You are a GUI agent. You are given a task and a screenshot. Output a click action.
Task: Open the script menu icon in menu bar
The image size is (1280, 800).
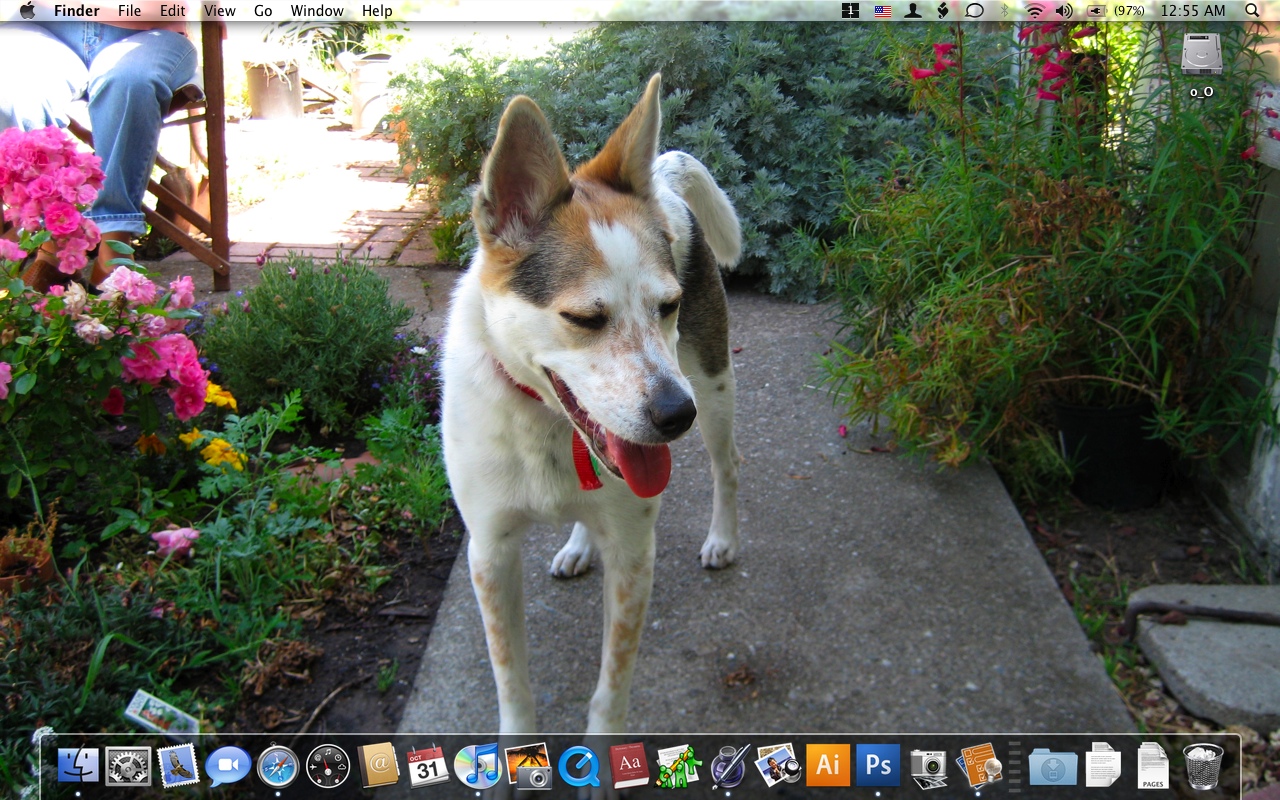[942, 10]
